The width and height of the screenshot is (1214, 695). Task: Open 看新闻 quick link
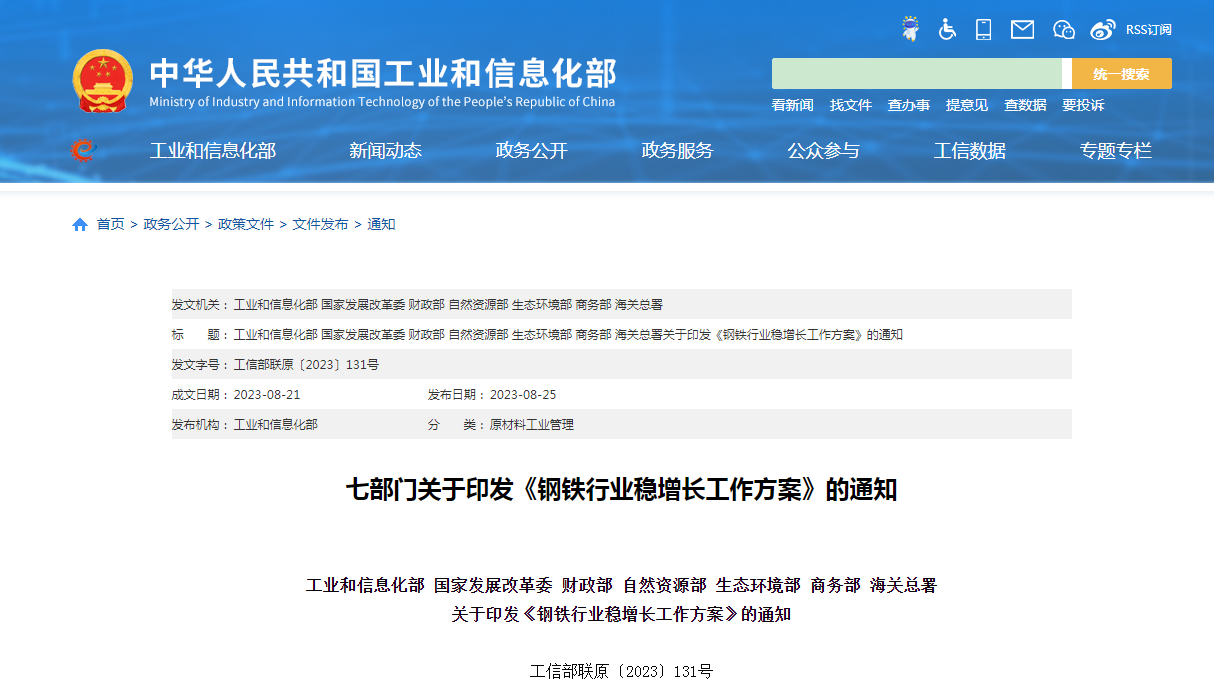(x=792, y=105)
